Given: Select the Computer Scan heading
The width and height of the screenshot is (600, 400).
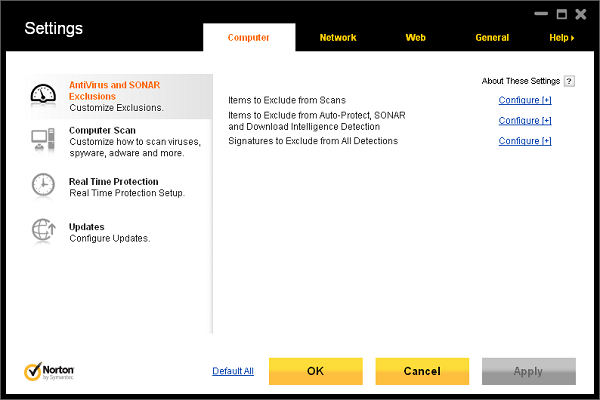Looking at the screenshot, I should click(x=102, y=130).
